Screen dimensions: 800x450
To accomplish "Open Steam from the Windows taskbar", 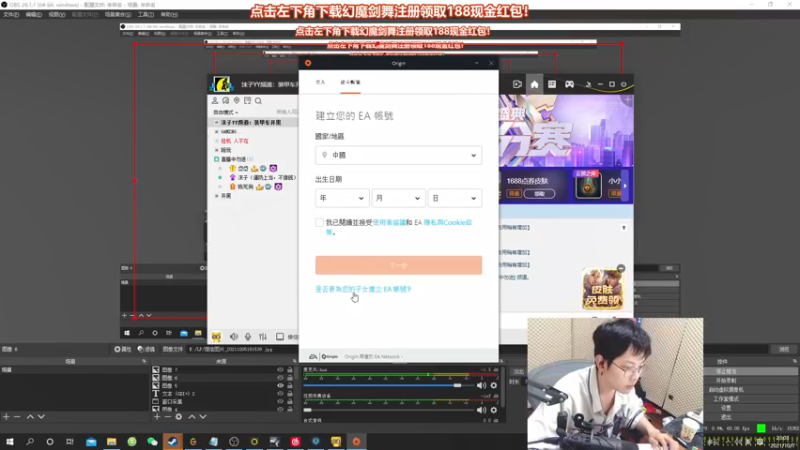I will pos(172,441).
